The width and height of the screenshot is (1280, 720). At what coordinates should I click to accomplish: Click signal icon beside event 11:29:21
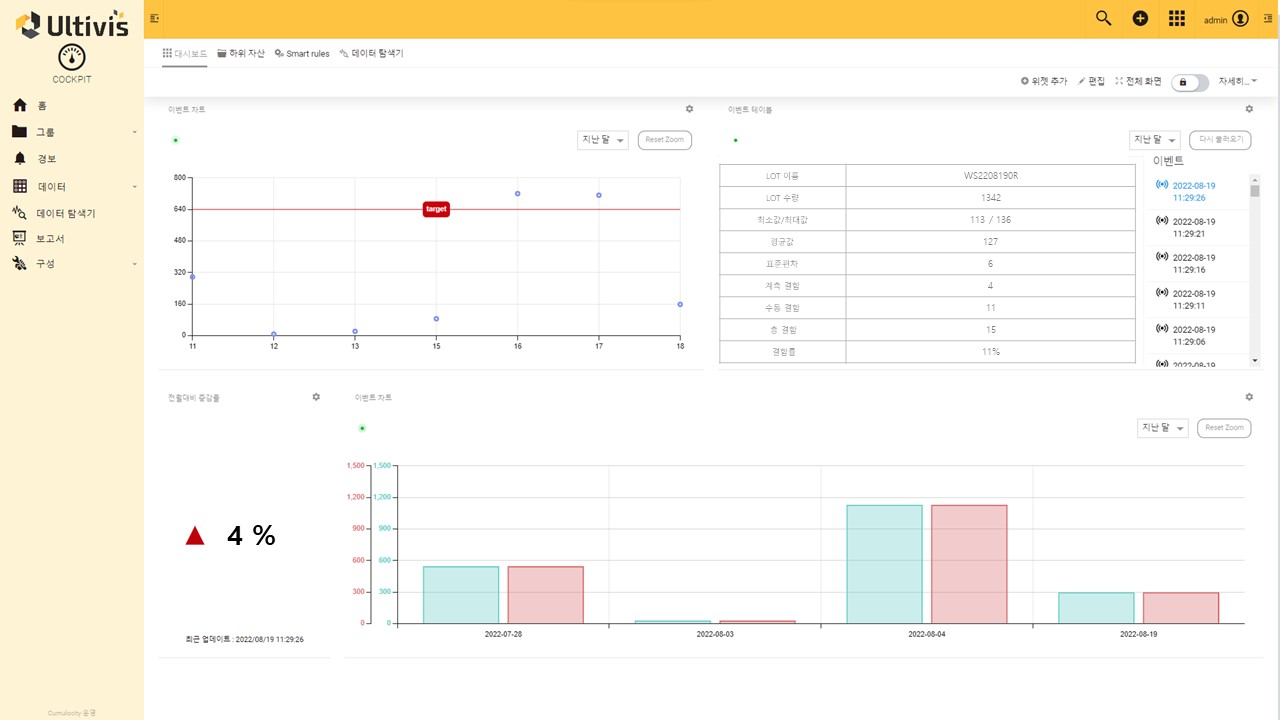[x=1161, y=221]
